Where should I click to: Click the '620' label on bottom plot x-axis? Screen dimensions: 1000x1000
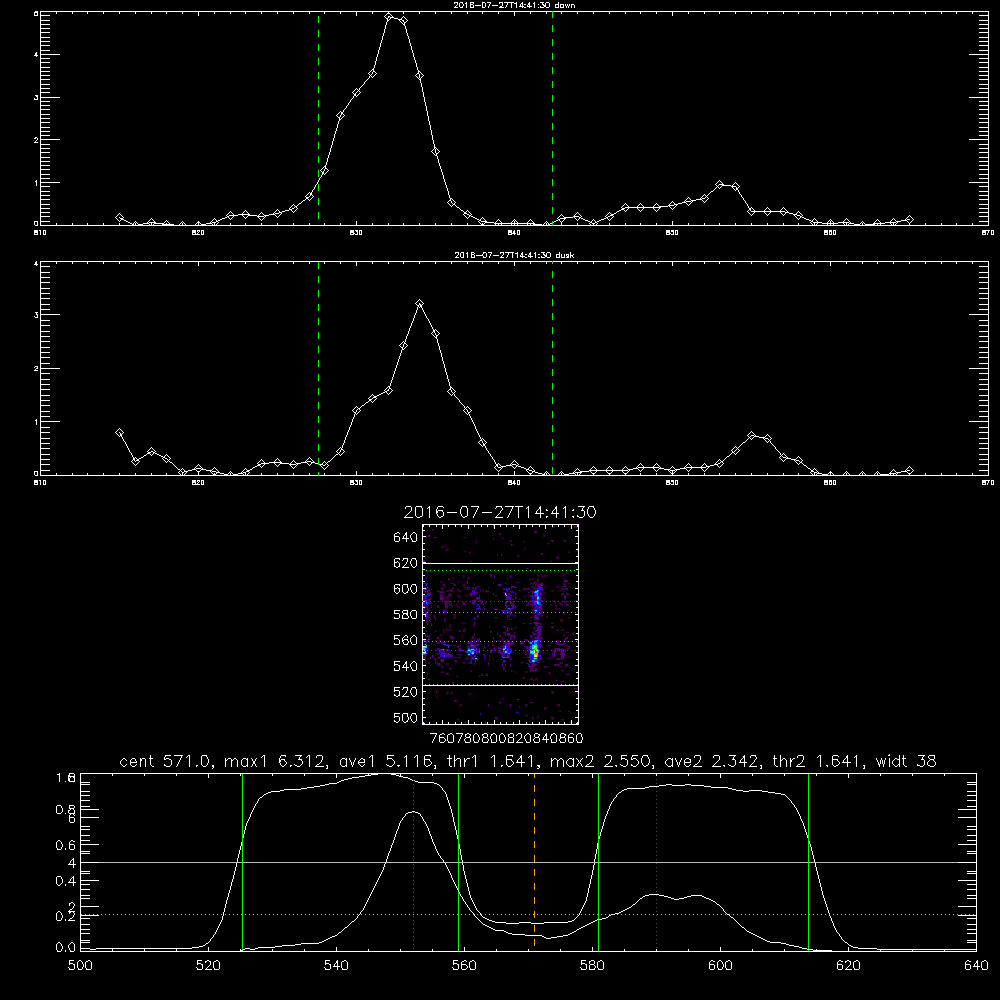click(x=848, y=966)
